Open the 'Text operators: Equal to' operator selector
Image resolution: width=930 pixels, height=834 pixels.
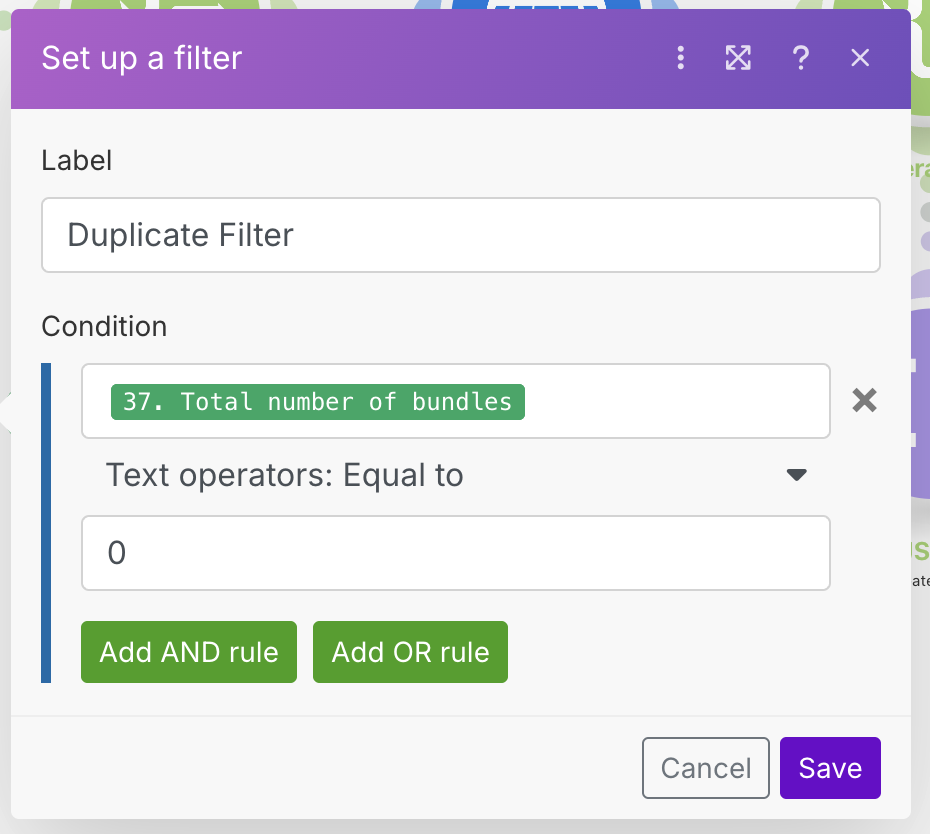(285, 475)
